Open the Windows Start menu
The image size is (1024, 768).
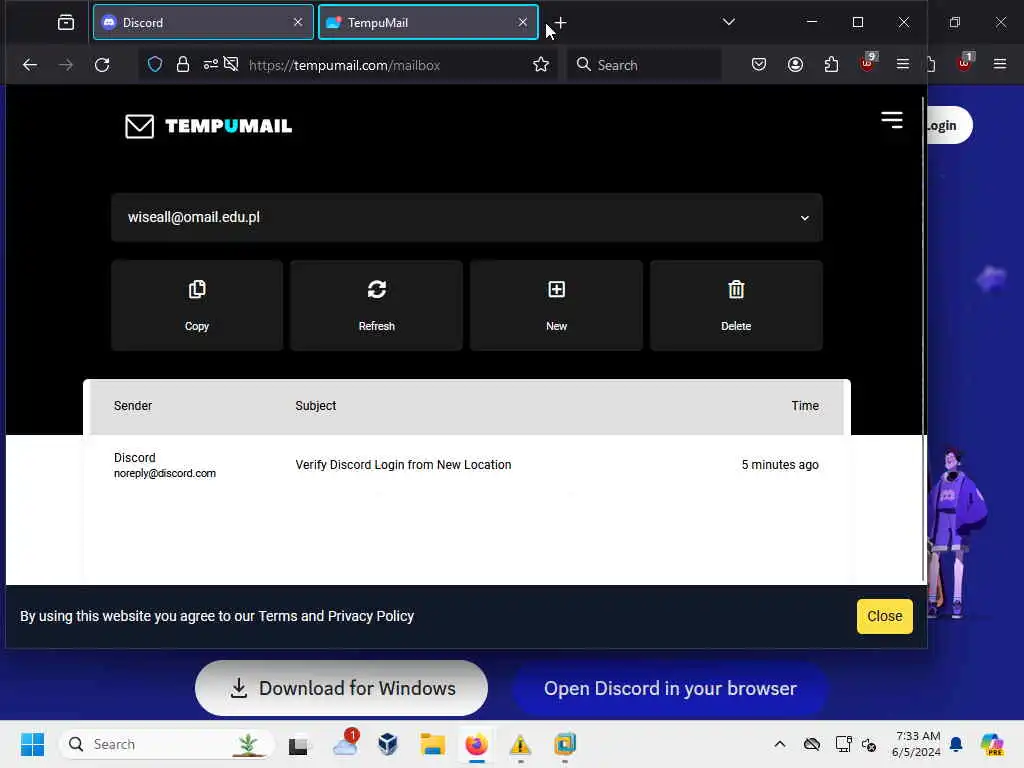[32, 744]
